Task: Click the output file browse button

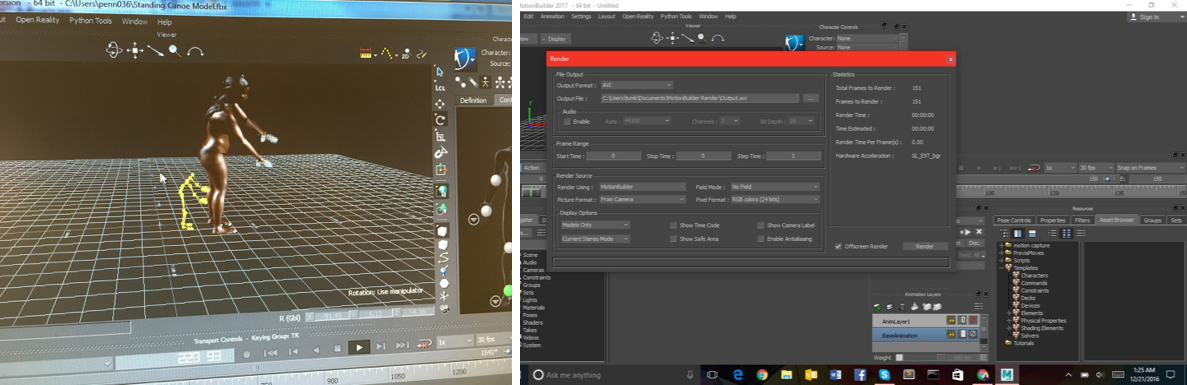Action: [811, 98]
